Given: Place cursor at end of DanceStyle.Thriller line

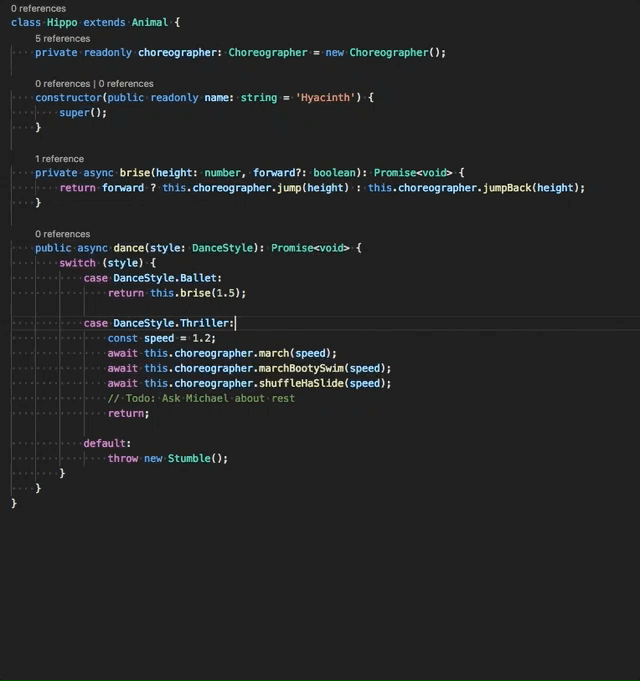Looking at the screenshot, I should pos(235,323).
